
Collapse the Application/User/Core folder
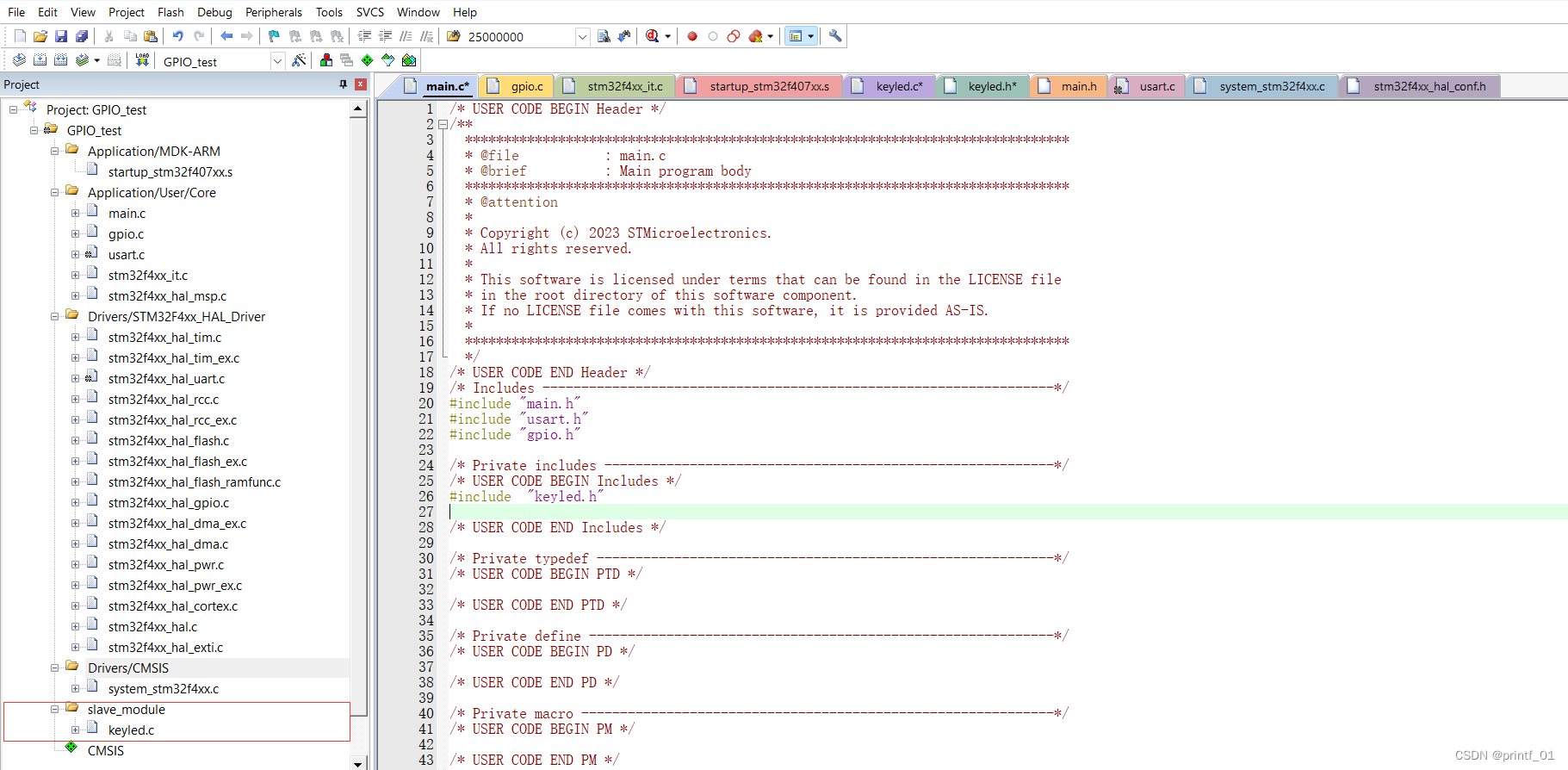tap(55, 193)
